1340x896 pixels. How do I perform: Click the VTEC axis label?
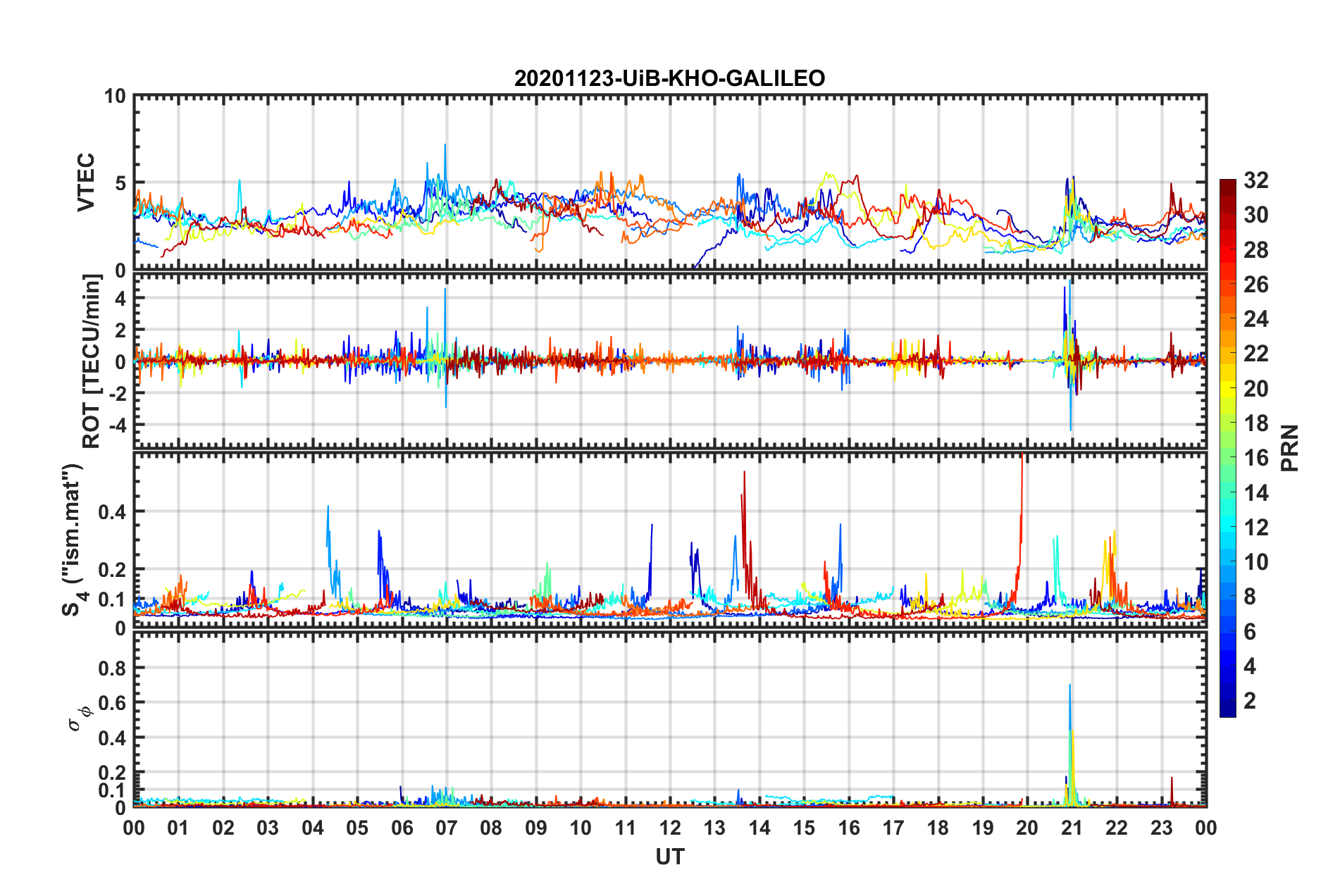coord(86,182)
